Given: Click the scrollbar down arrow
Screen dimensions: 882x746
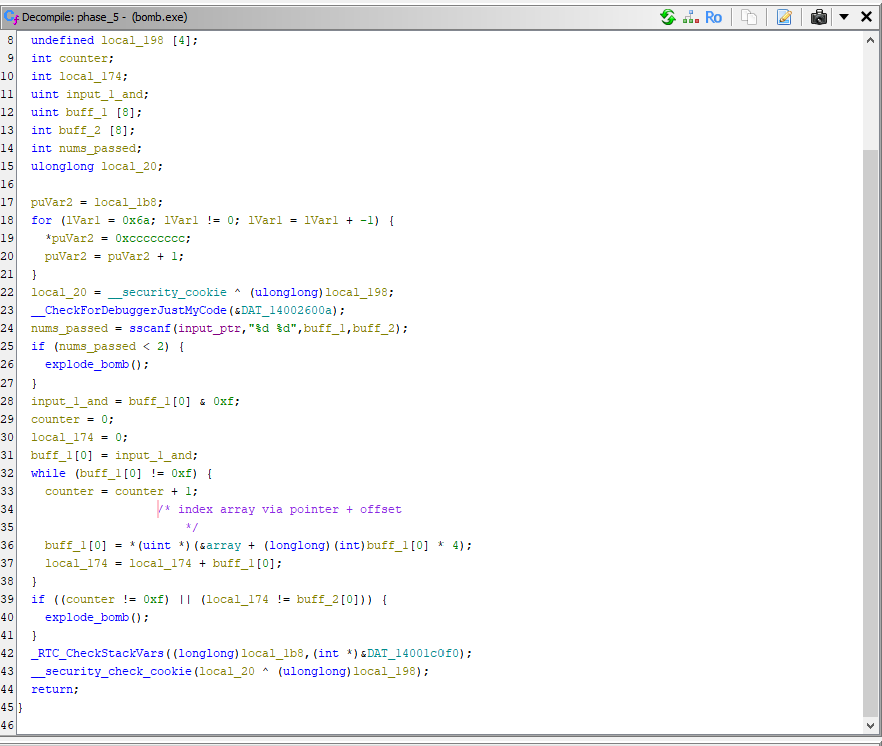Looking at the screenshot, I should tap(870, 724).
